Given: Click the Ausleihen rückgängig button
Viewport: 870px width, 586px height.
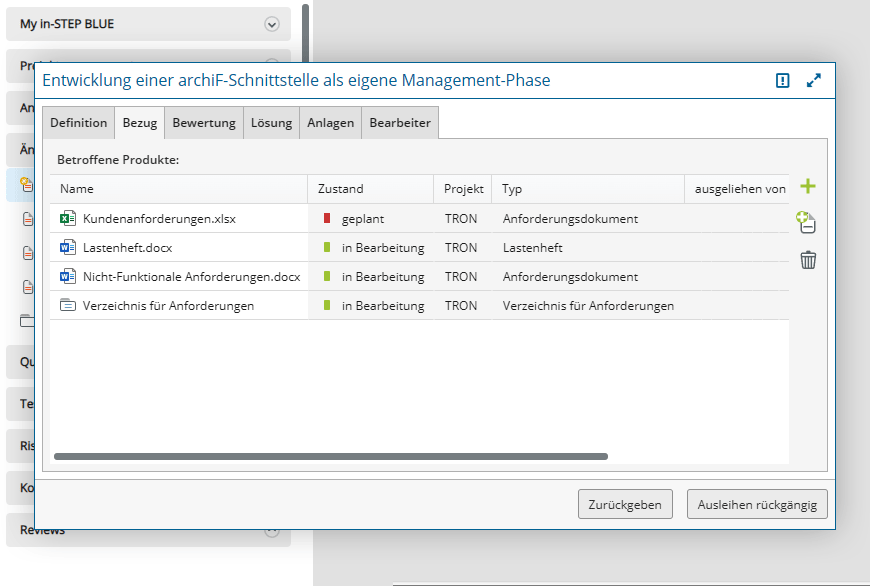Looking at the screenshot, I should 757,505.
